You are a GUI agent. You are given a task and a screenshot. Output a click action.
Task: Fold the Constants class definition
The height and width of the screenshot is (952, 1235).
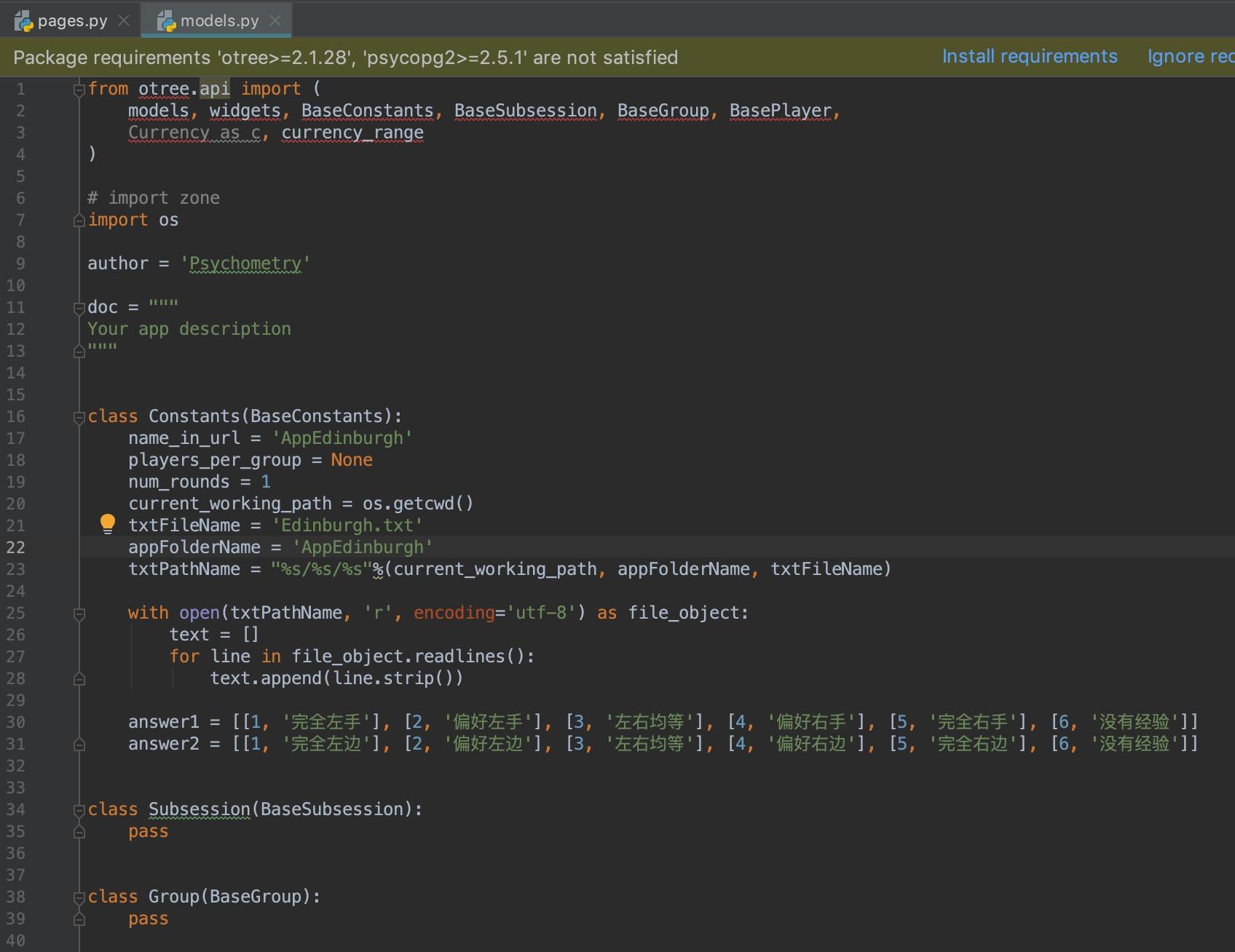pyautogui.click(x=79, y=417)
